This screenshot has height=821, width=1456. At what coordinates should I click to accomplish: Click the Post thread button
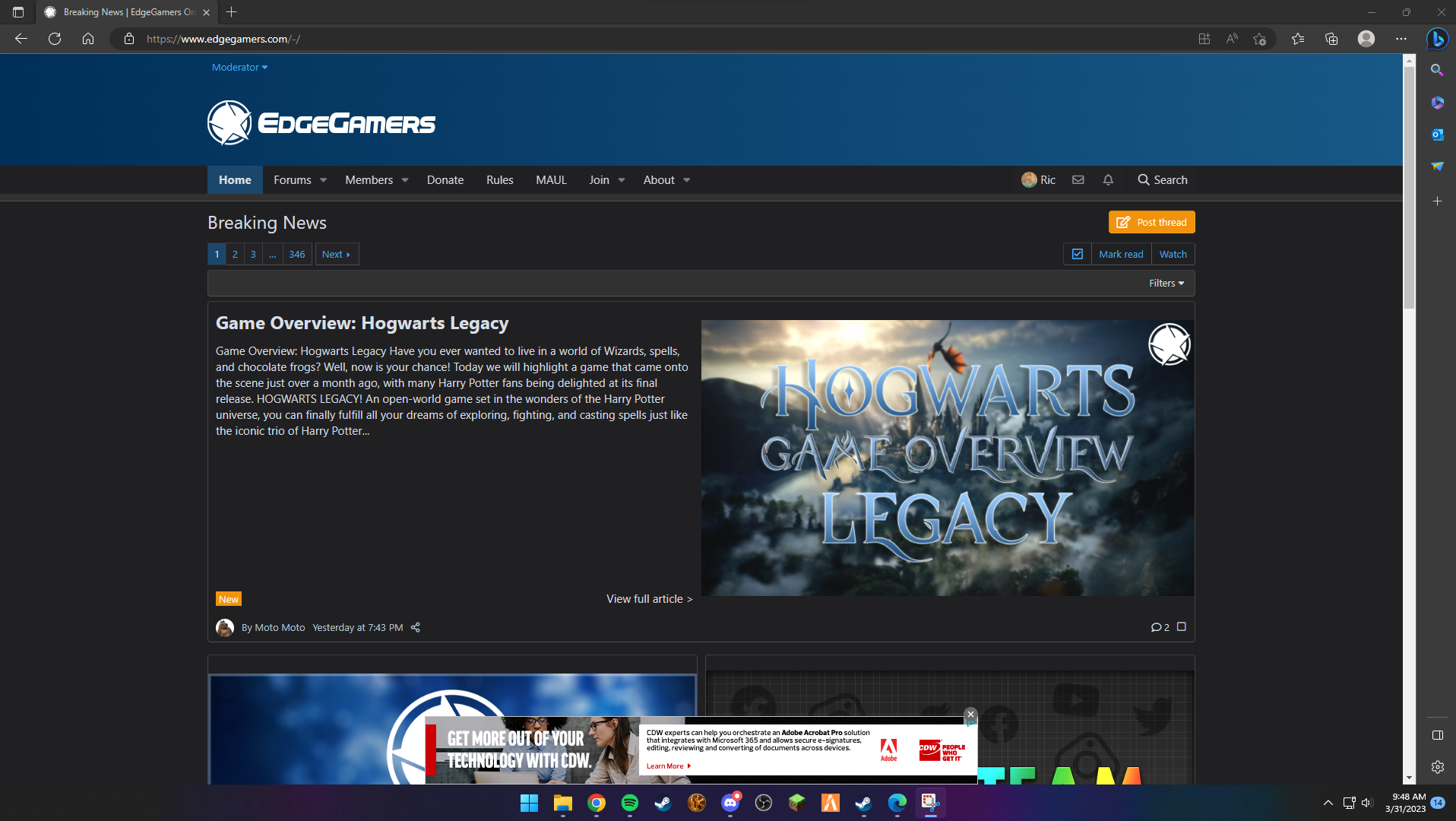[x=1151, y=223]
